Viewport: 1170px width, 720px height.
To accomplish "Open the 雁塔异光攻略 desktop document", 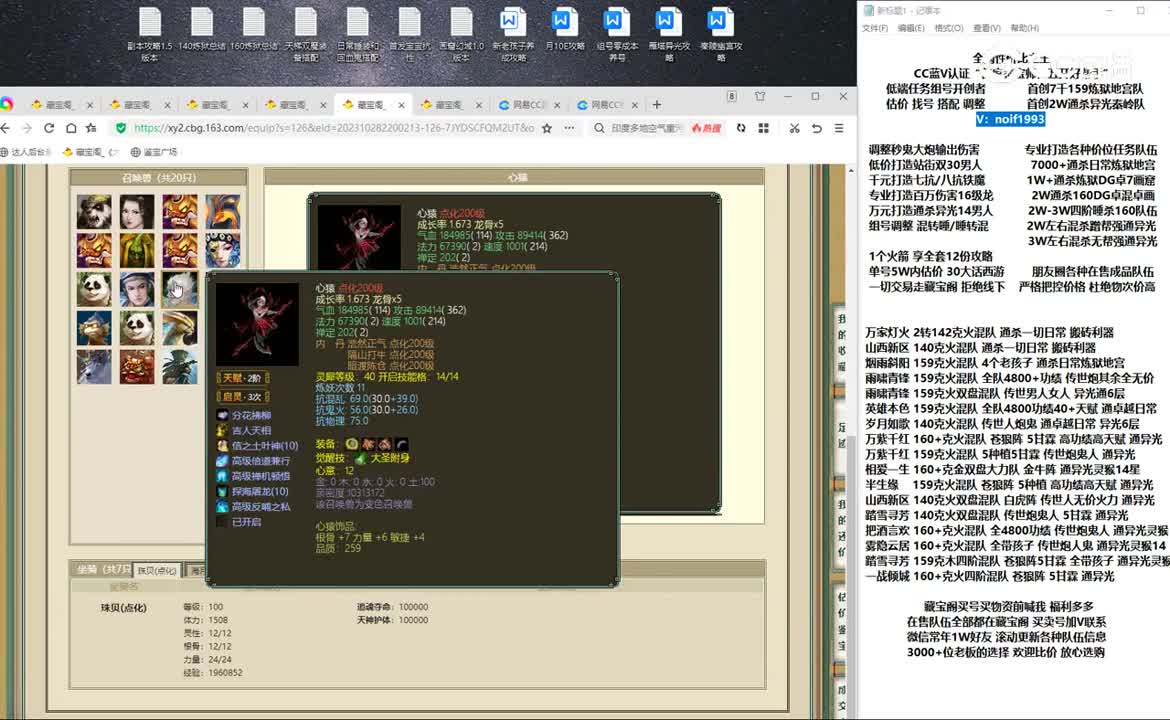I will click(x=669, y=34).
